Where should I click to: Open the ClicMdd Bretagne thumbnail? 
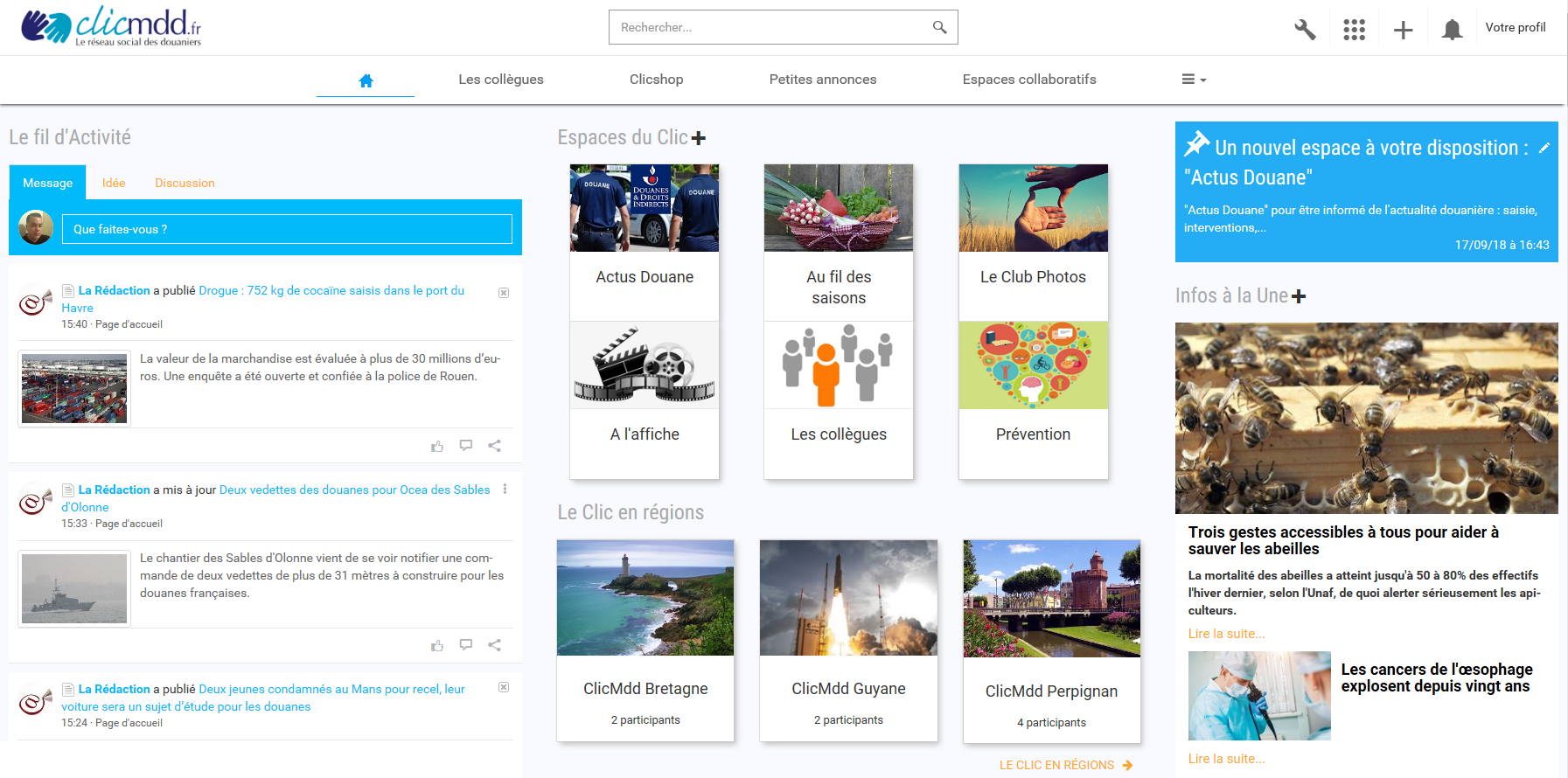click(x=645, y=598)
